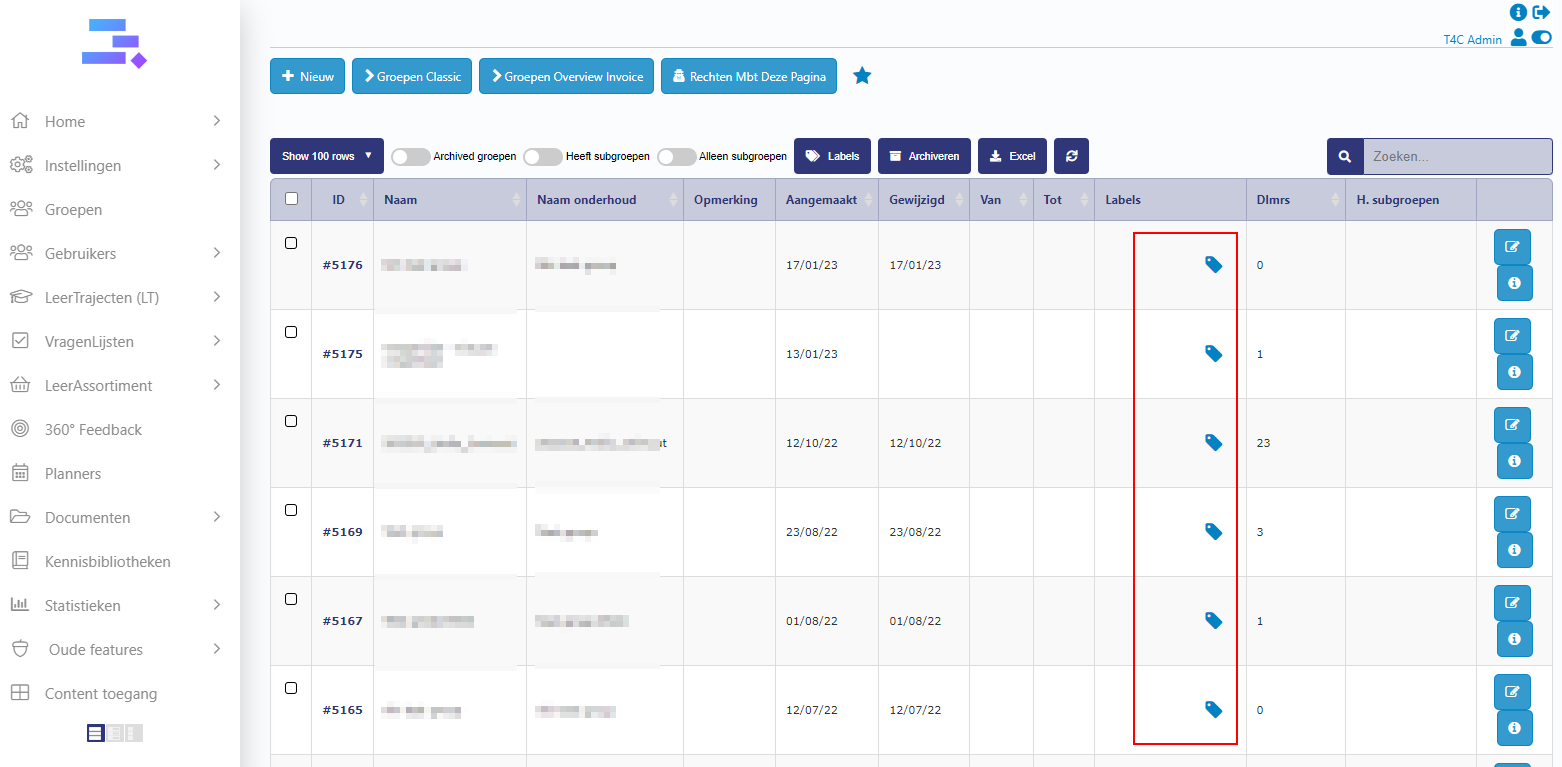Click the Nieuw button
1562x767 pixels.
307,77
